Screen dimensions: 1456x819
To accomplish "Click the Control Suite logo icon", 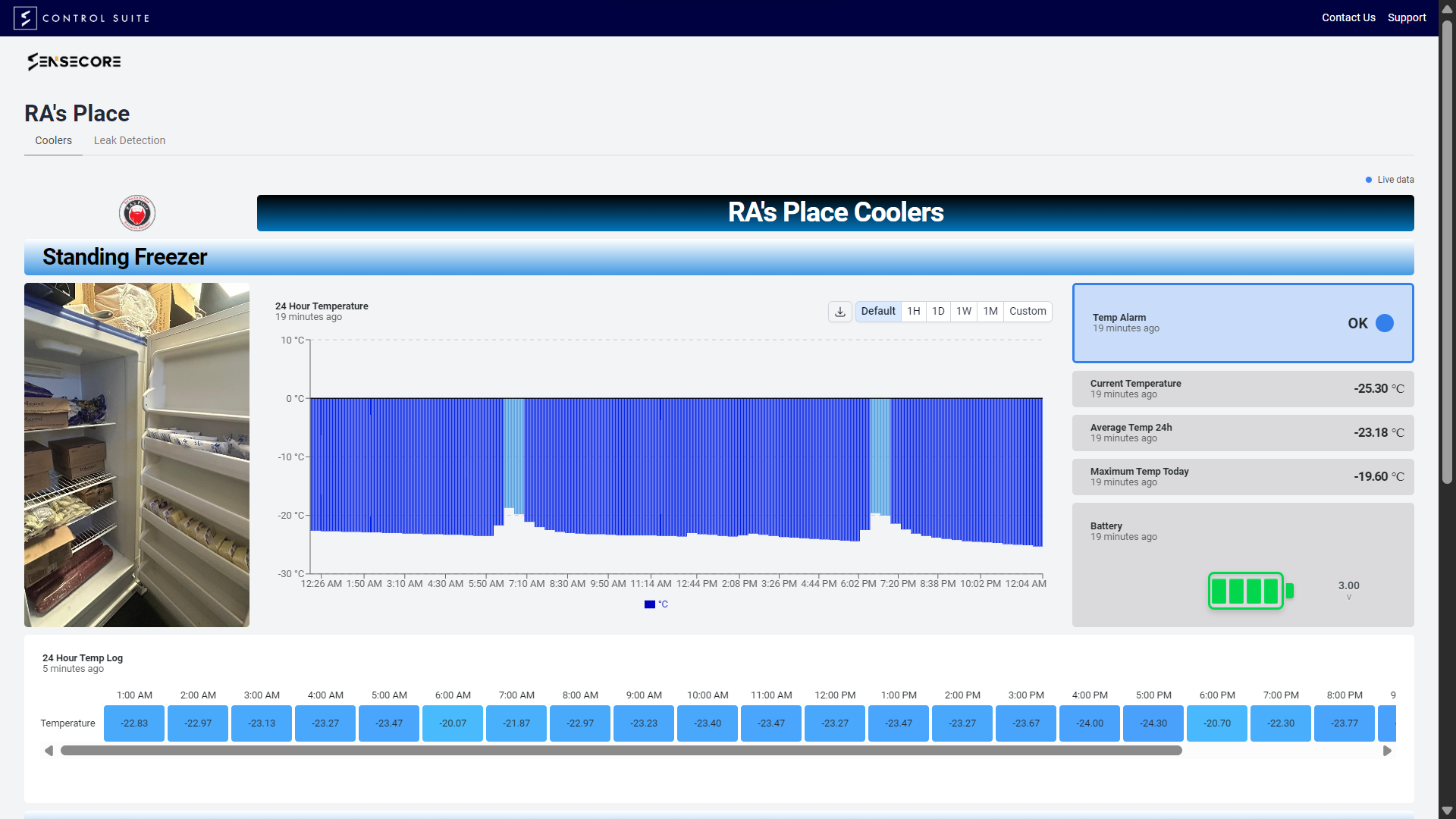I will point(25,18).
